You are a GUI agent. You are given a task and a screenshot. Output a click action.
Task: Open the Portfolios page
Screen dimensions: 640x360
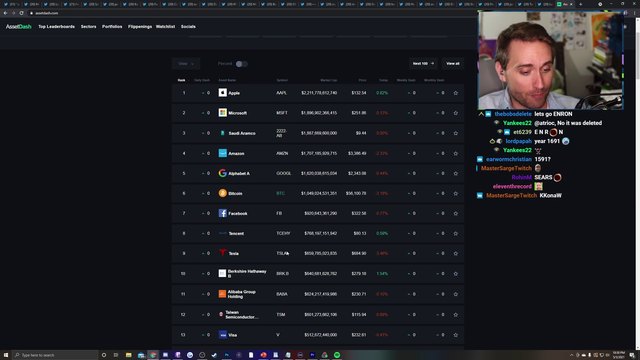[112, 27]
